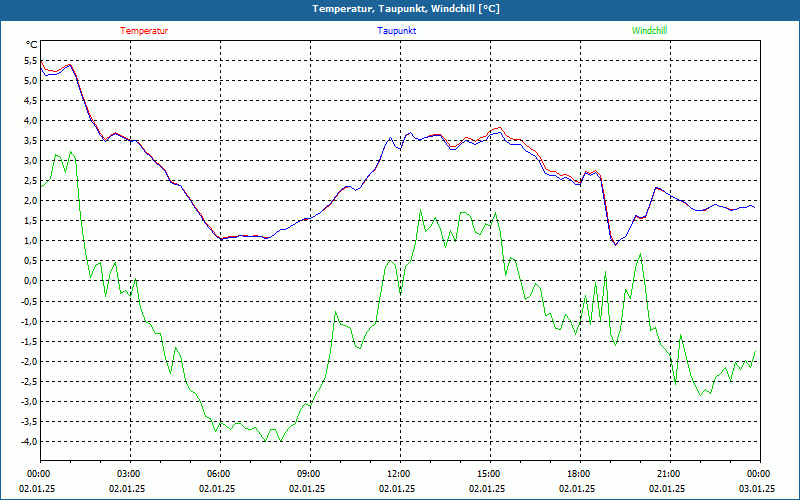
Task: Click the 12:00 time axis label
Action: (397, 474)
